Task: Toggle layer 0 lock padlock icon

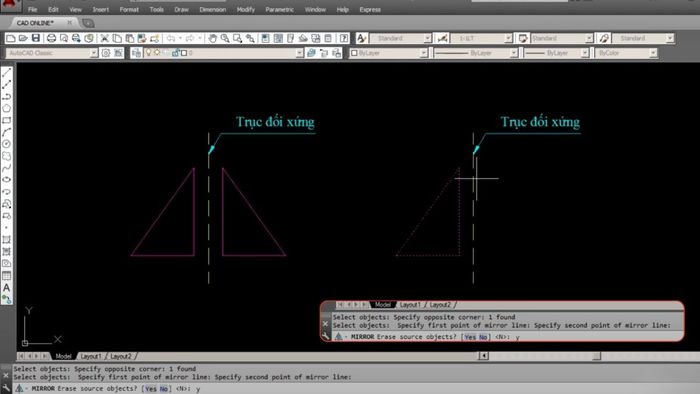Action: [x=176, y=53]
